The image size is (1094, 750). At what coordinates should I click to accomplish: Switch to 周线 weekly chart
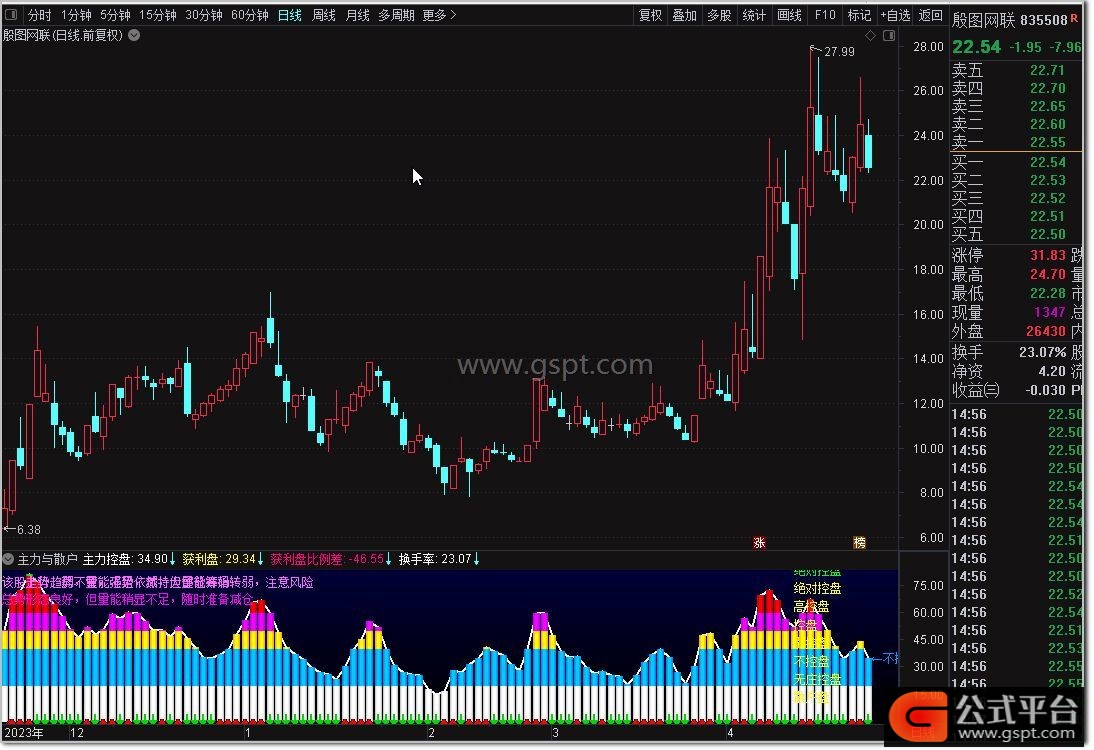click(x=324, y=15)
